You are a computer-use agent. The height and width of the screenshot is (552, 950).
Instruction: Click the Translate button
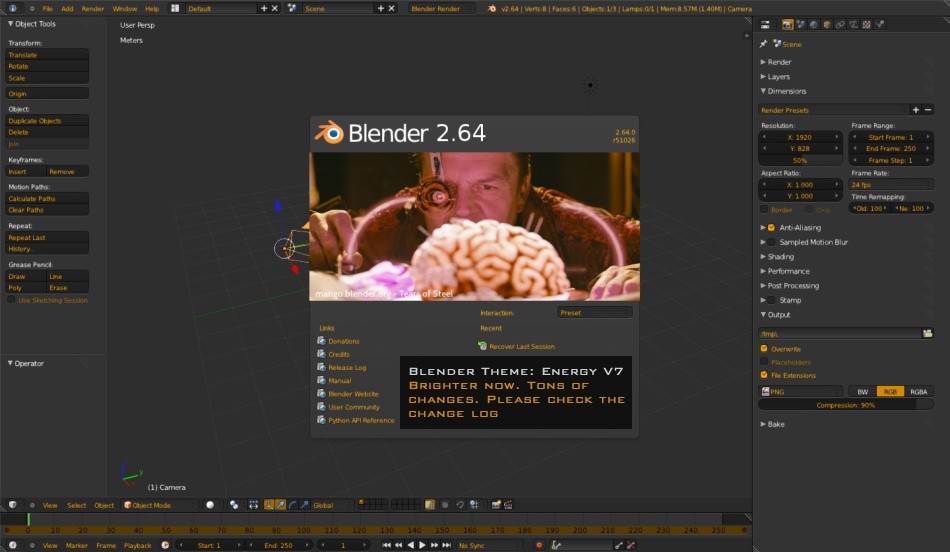pos(47,55)
